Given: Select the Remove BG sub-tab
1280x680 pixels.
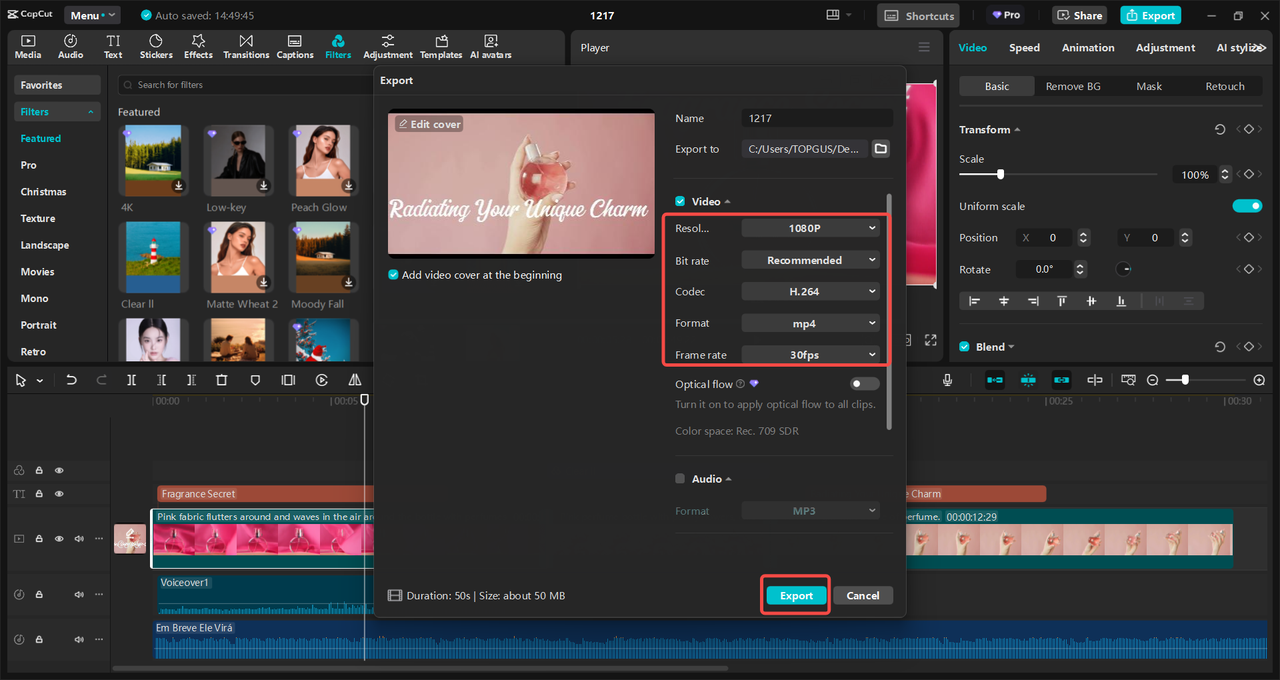Looking at the screenshot, I should (1073, 86).
